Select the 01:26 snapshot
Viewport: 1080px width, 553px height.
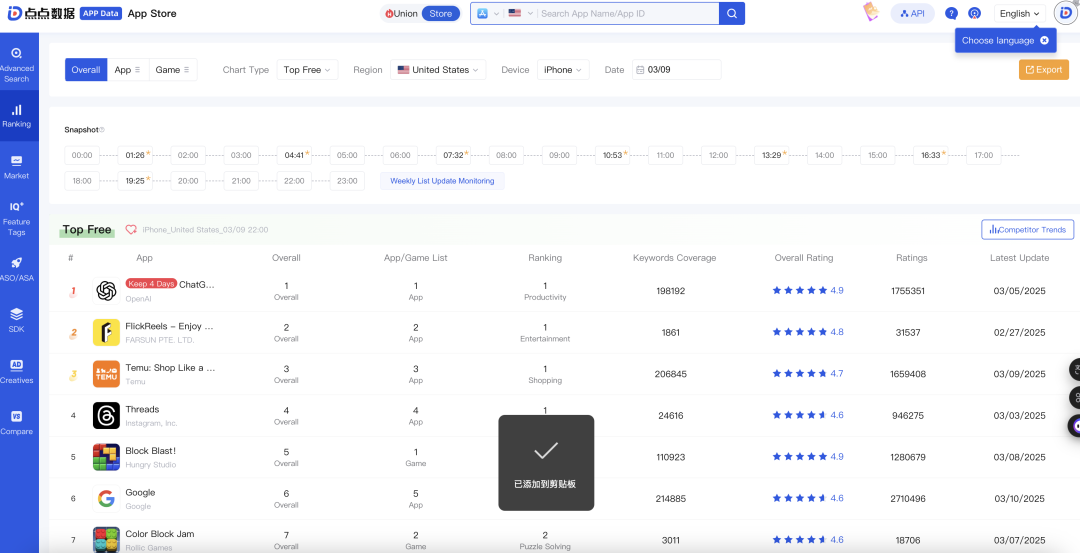click(135, 155)
